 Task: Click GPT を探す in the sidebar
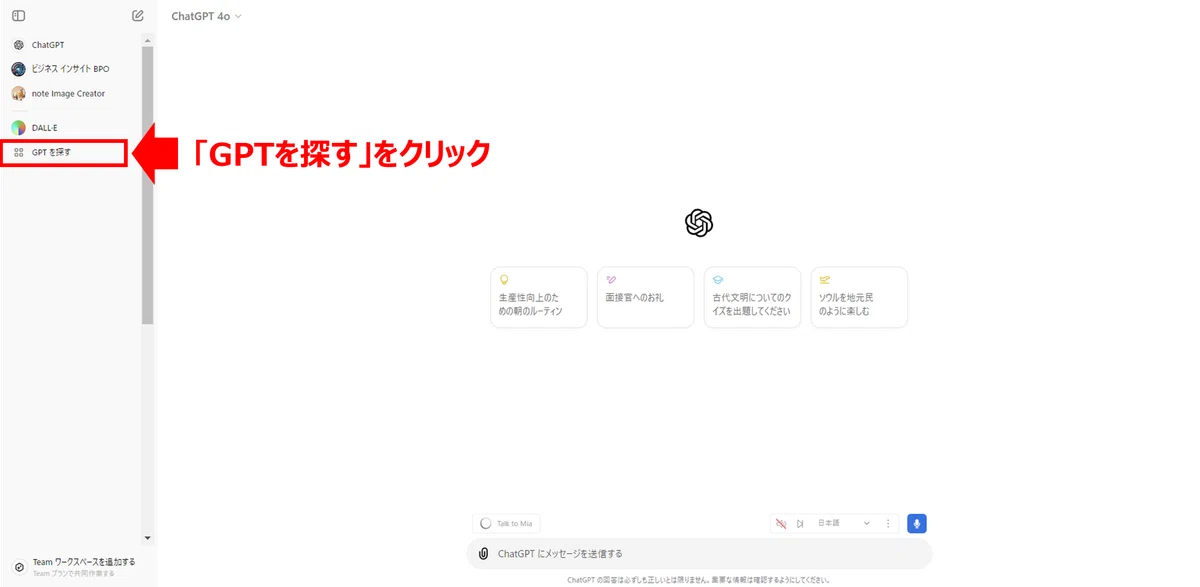tap(64, 152)
